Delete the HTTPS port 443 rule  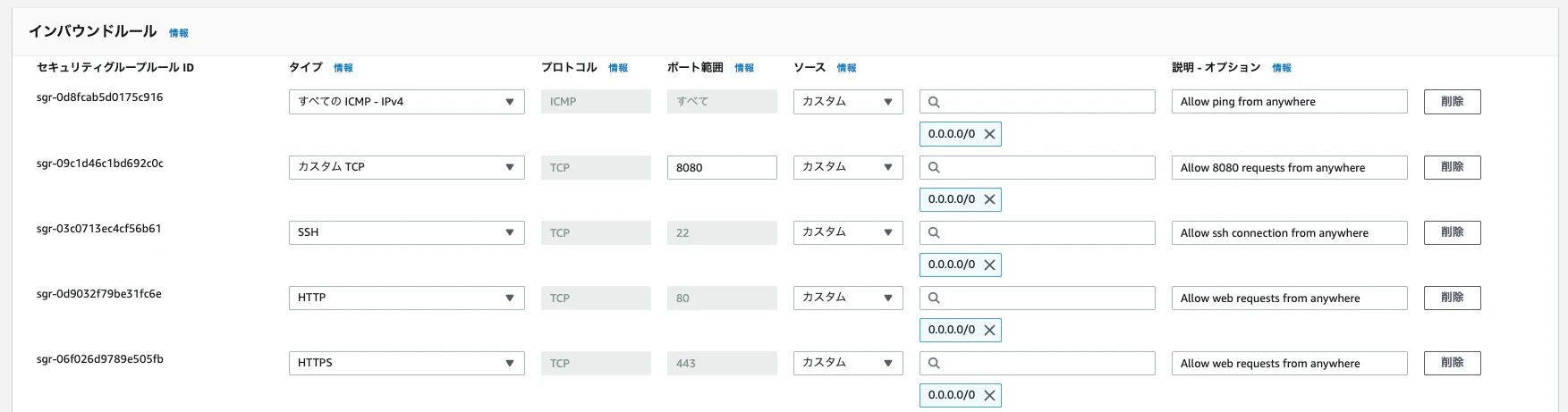click(1452, 363)
